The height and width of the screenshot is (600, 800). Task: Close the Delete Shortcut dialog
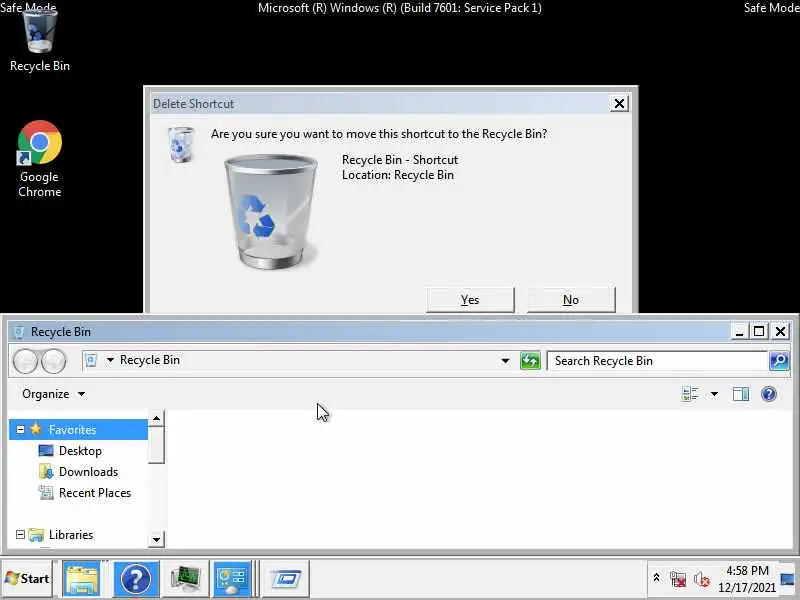[619, 104]
